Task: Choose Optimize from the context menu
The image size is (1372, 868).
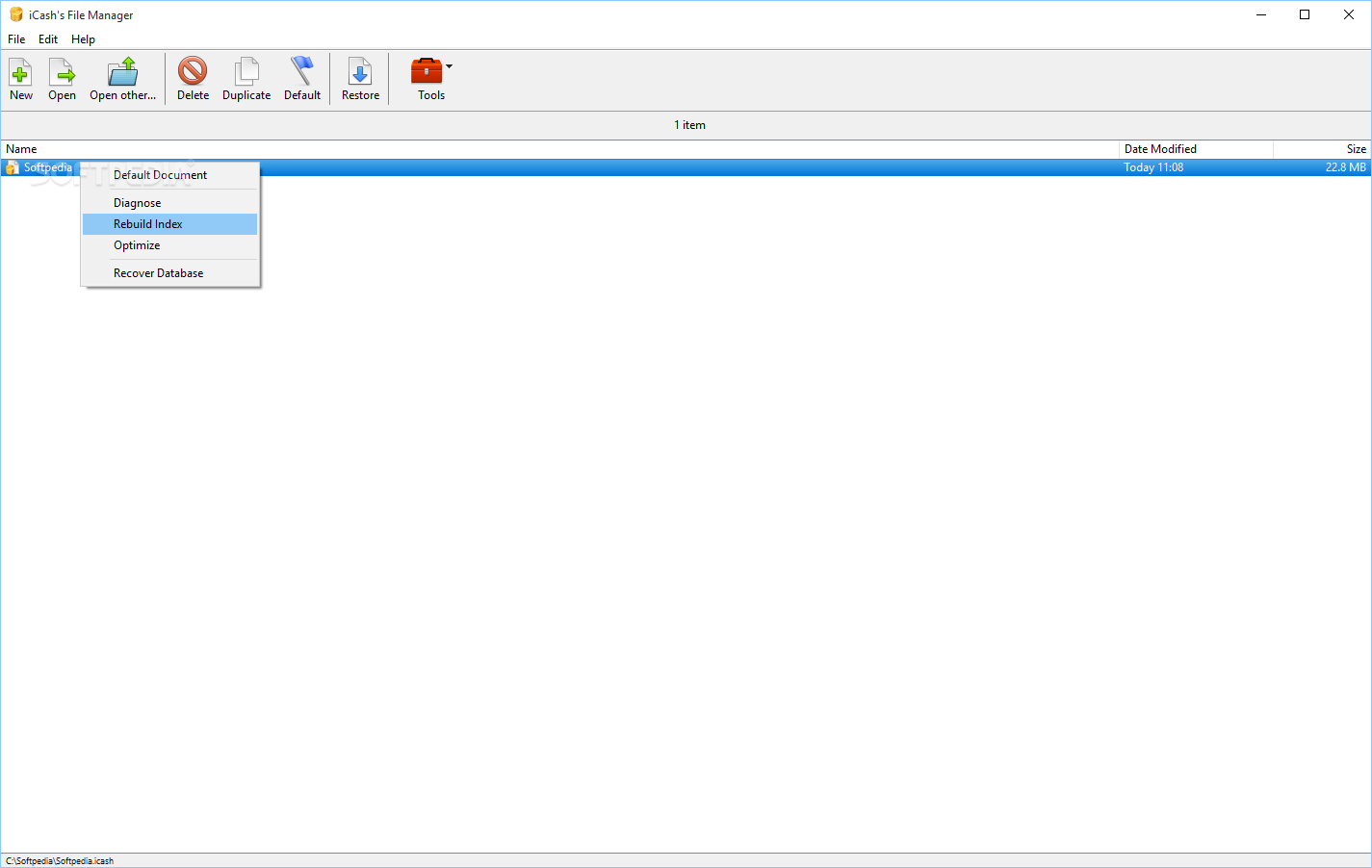Action: [170, 245]
